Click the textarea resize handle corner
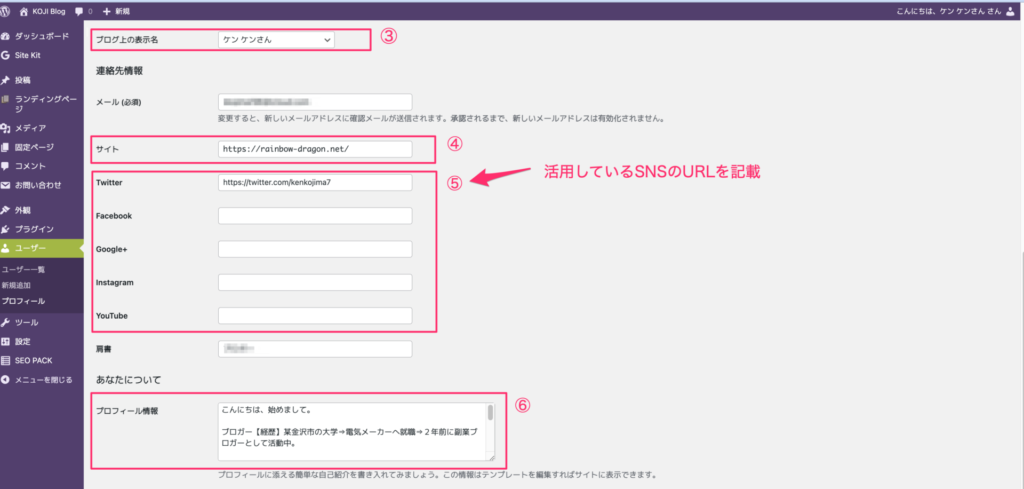 click(491, 458)
